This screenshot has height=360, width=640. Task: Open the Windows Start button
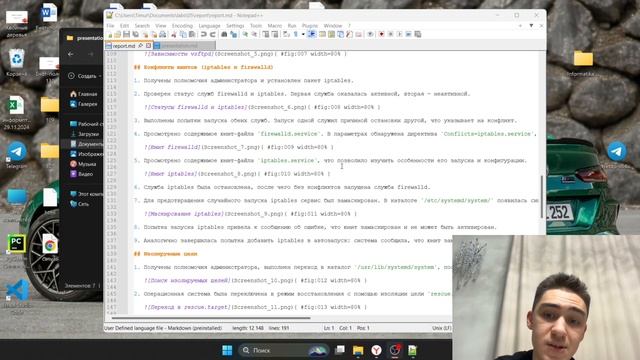pyautogui.click(x=227, y=350)
